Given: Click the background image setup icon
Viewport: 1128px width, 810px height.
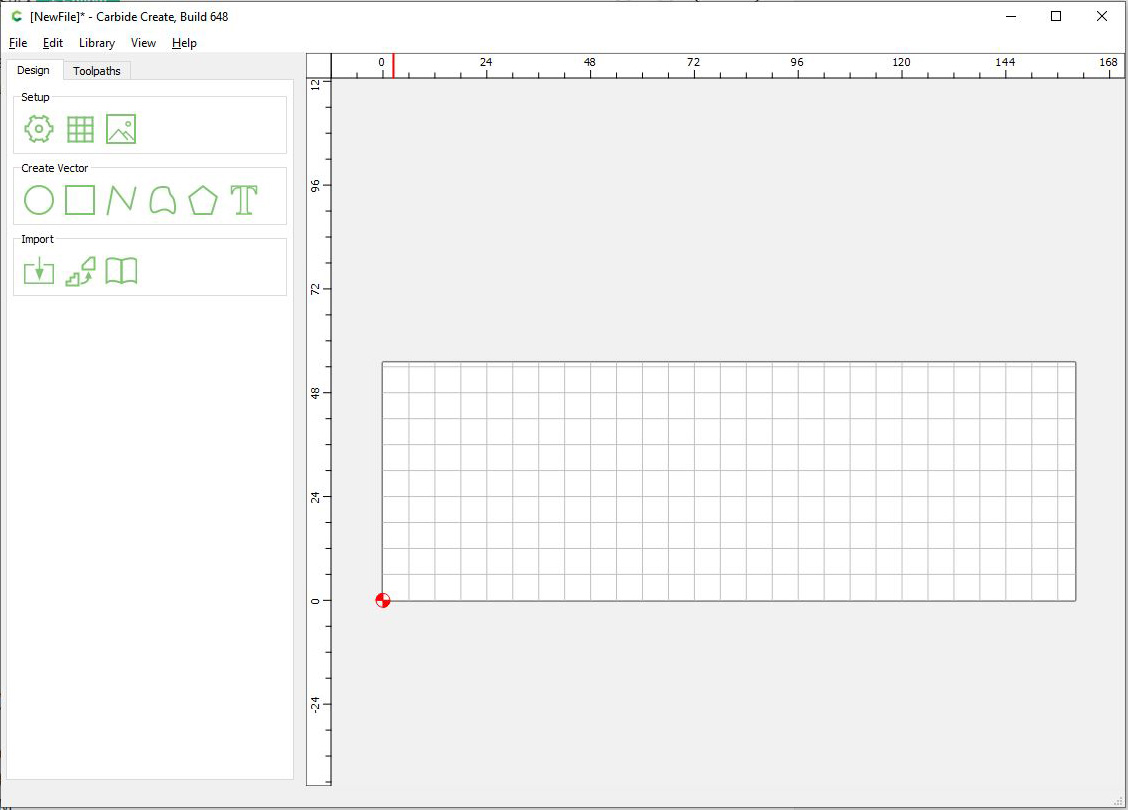Looking at the screenshot, I should [x=121, y=129].
